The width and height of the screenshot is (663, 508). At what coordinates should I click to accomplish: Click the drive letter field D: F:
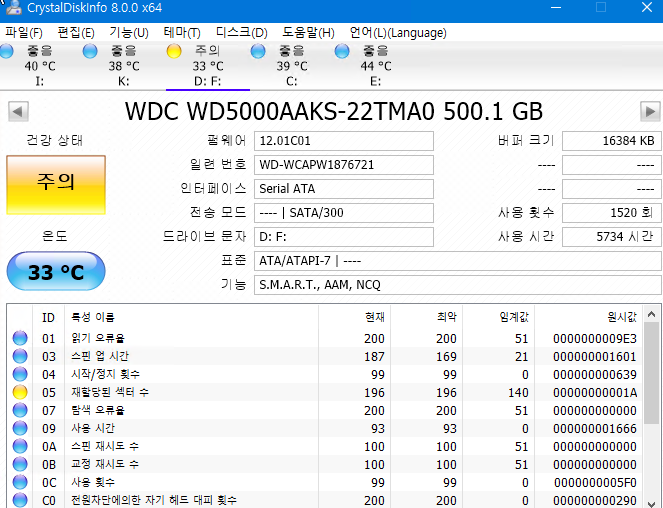[343, 237]
